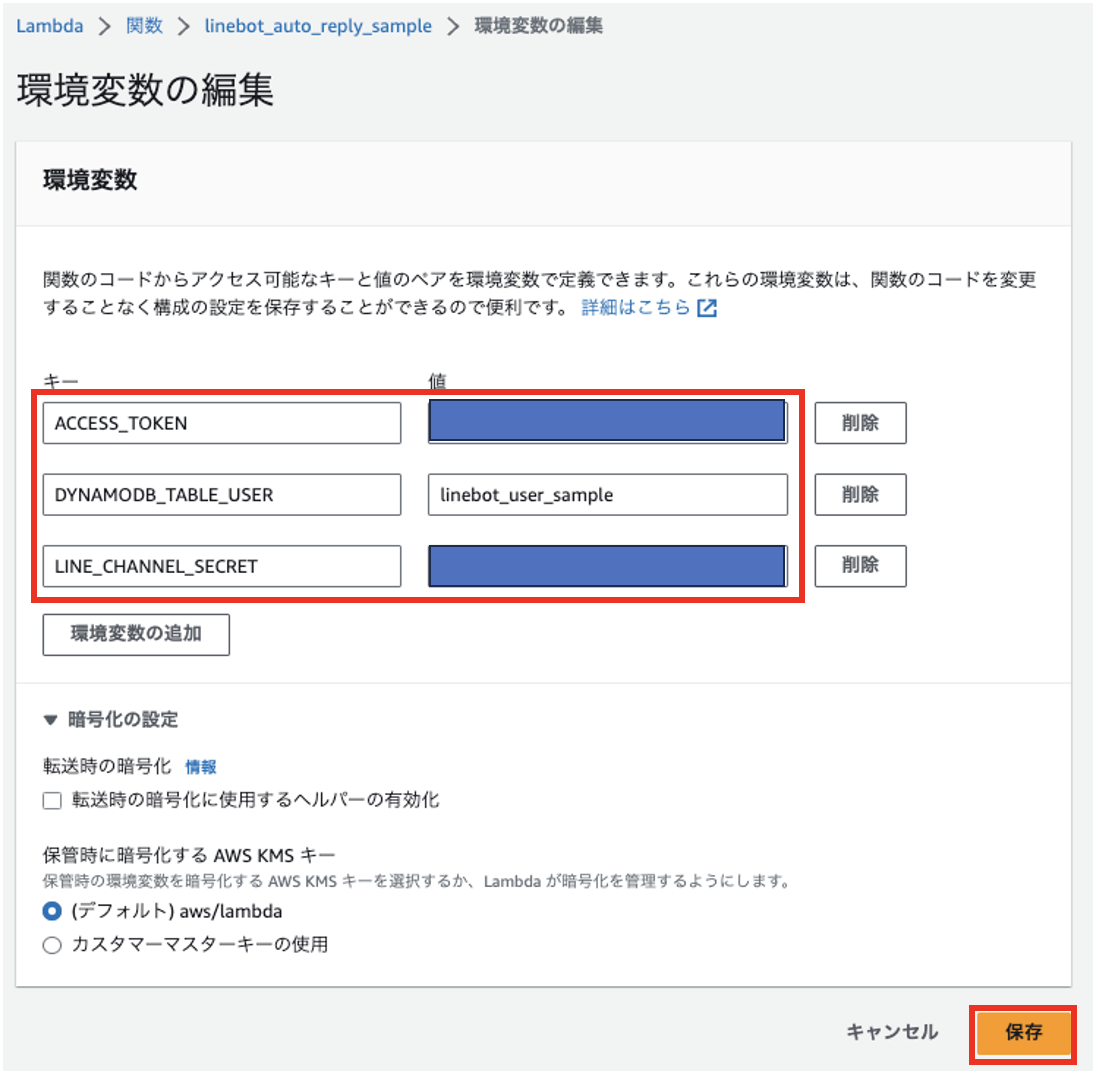Image resolution: width=1100 pixels, height=1076 pixels.
Task: Go to the 関数 breadcrumb link
Action: point(145,26)
